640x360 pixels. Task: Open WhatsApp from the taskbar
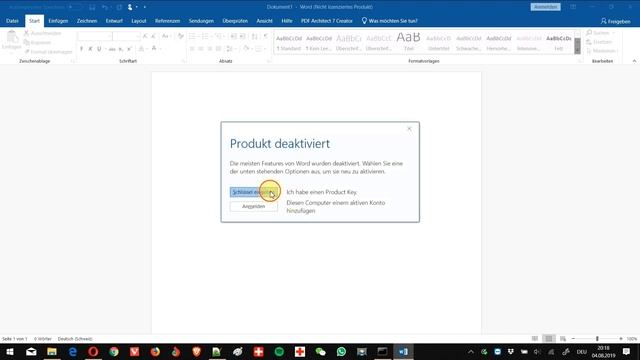(x=341, y=351)
